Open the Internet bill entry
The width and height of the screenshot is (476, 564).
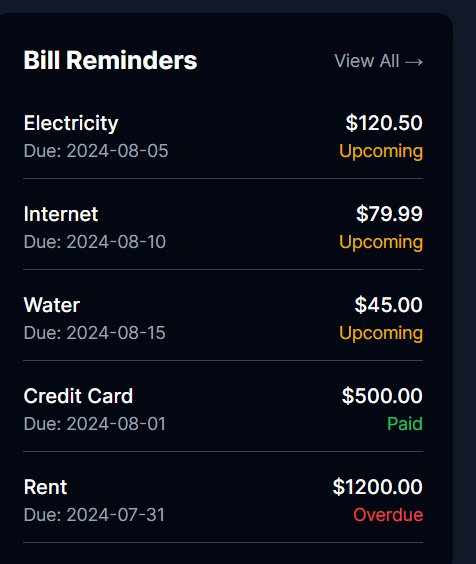(x=223, y=228)
